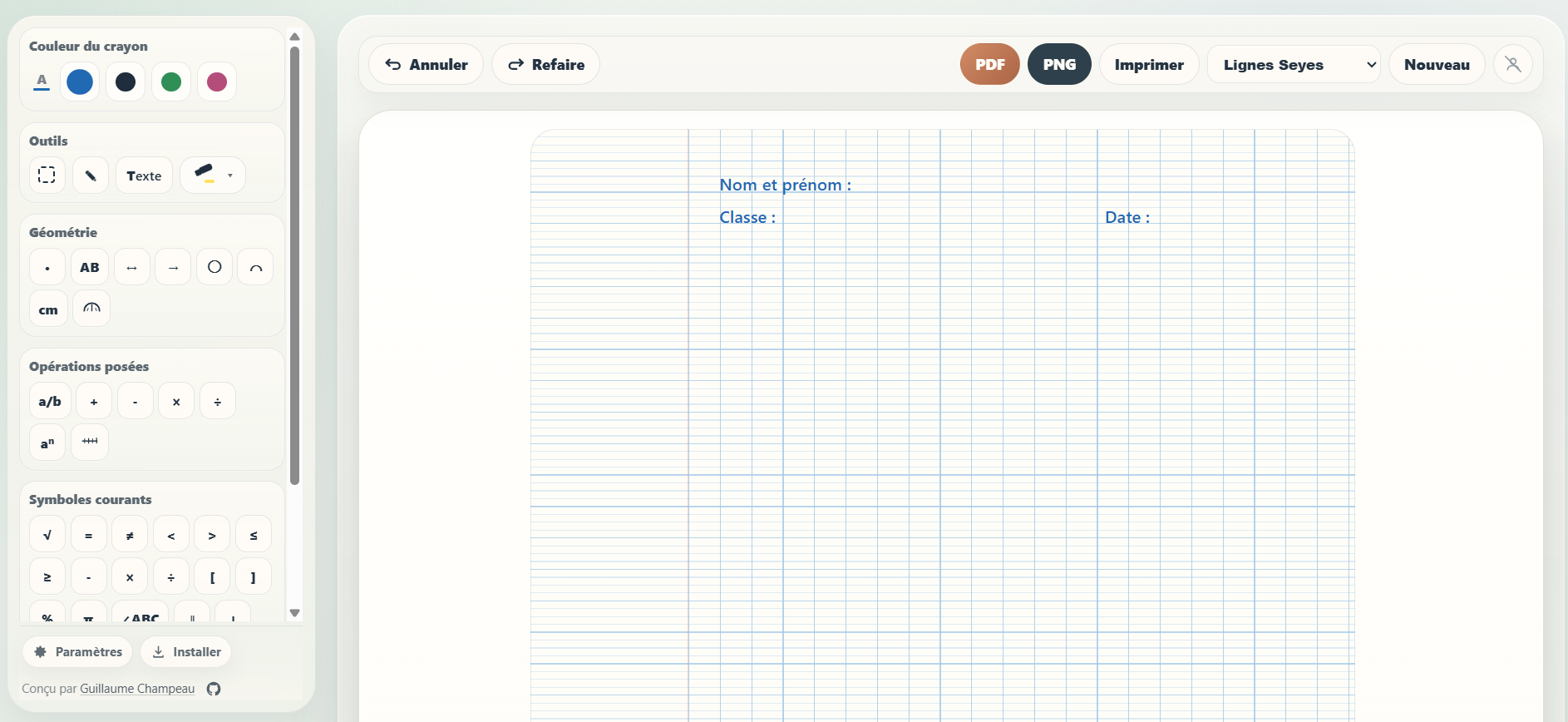The image size is (1568, 722).
Task: Click the sidebar scroll down arrow
Action: pyautogui.click(x=294, y=613)
